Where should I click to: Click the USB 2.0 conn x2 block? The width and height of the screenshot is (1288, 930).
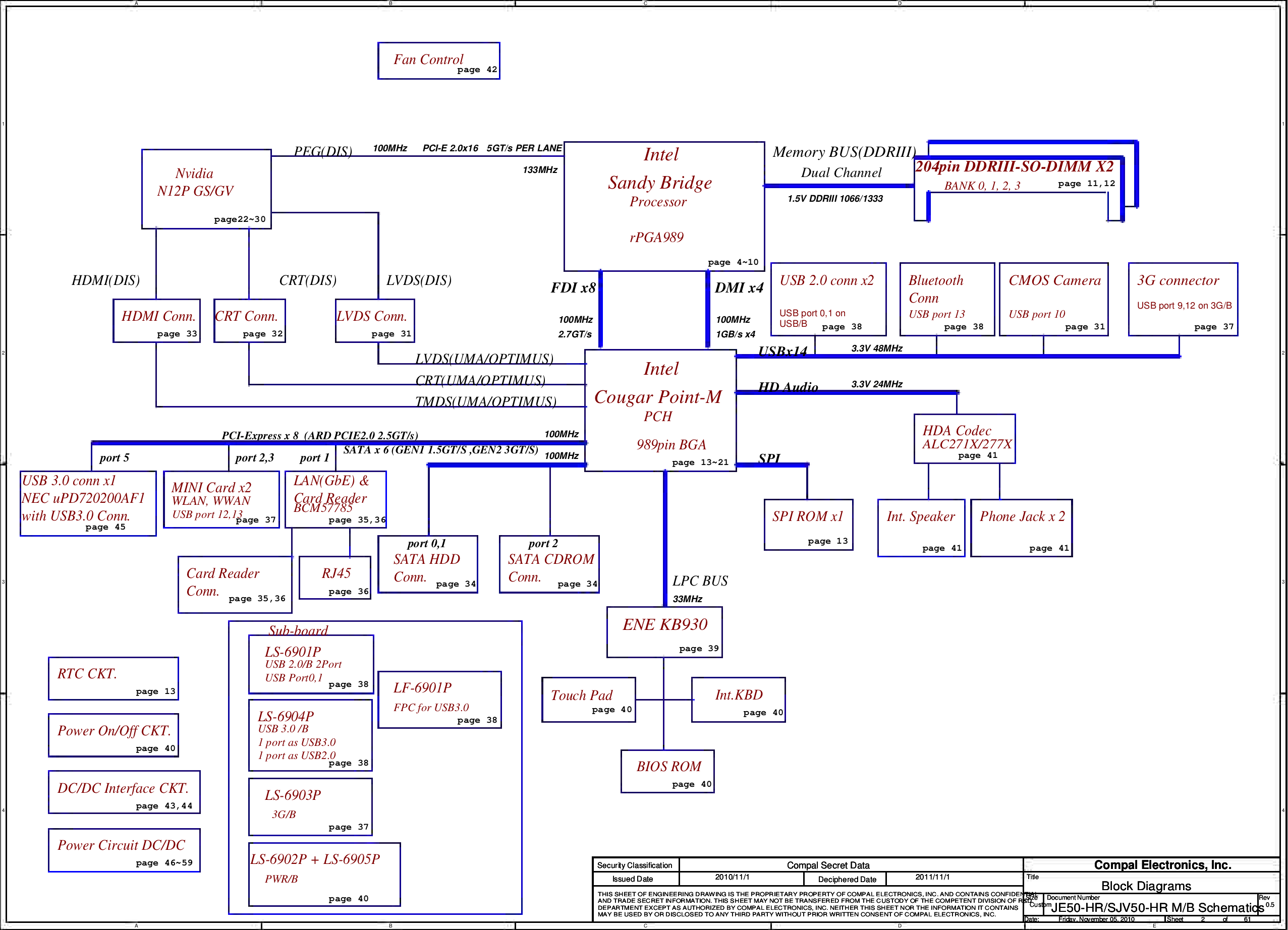(827, 299)
